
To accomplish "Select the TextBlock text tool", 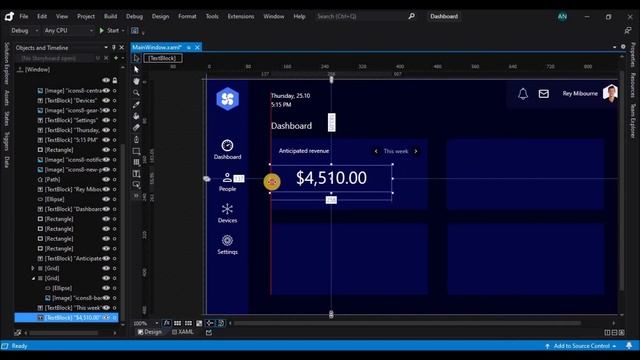I will (136, 174).
